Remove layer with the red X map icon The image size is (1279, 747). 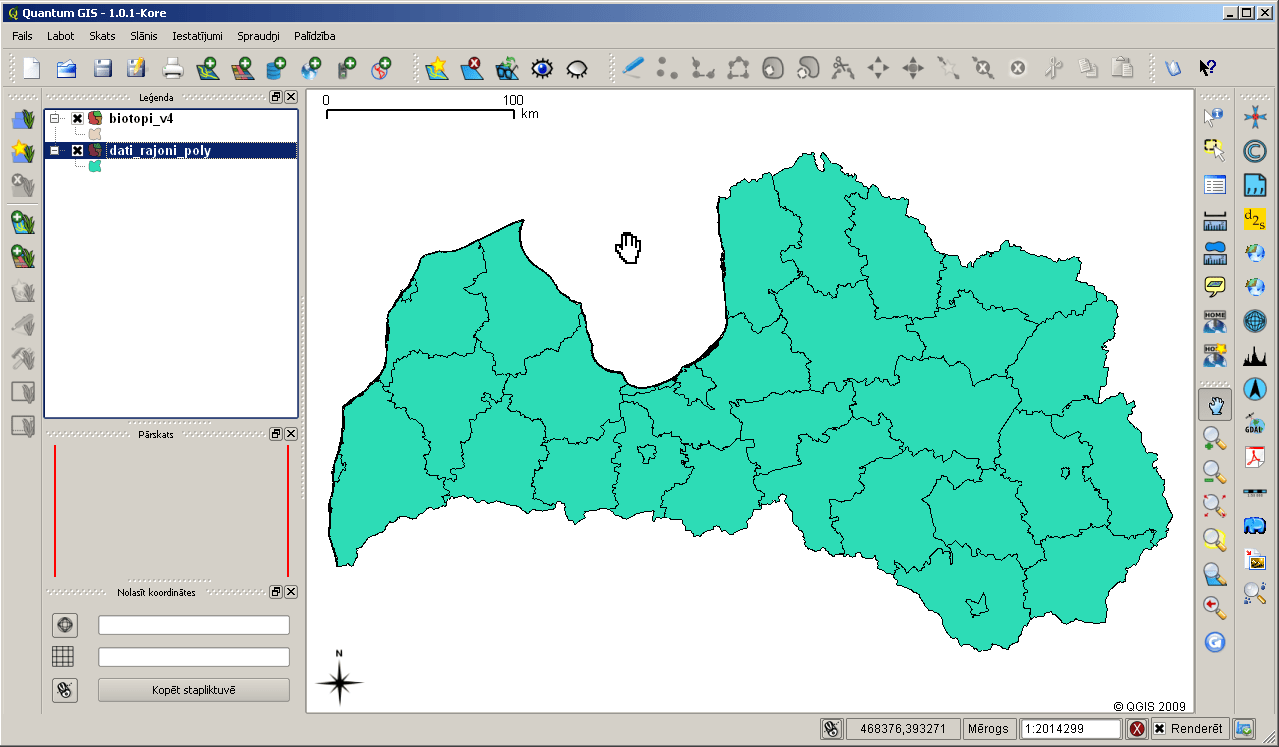[471, 68]
